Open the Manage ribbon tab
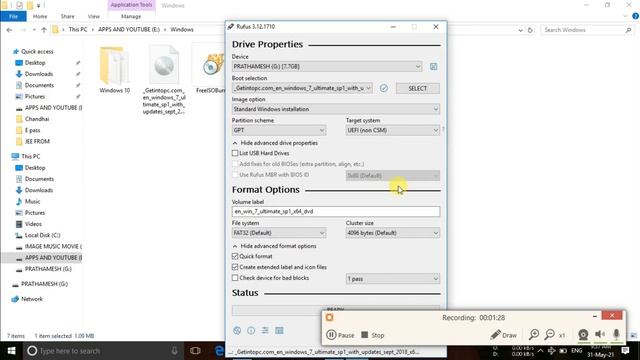 tap(131, 16)
